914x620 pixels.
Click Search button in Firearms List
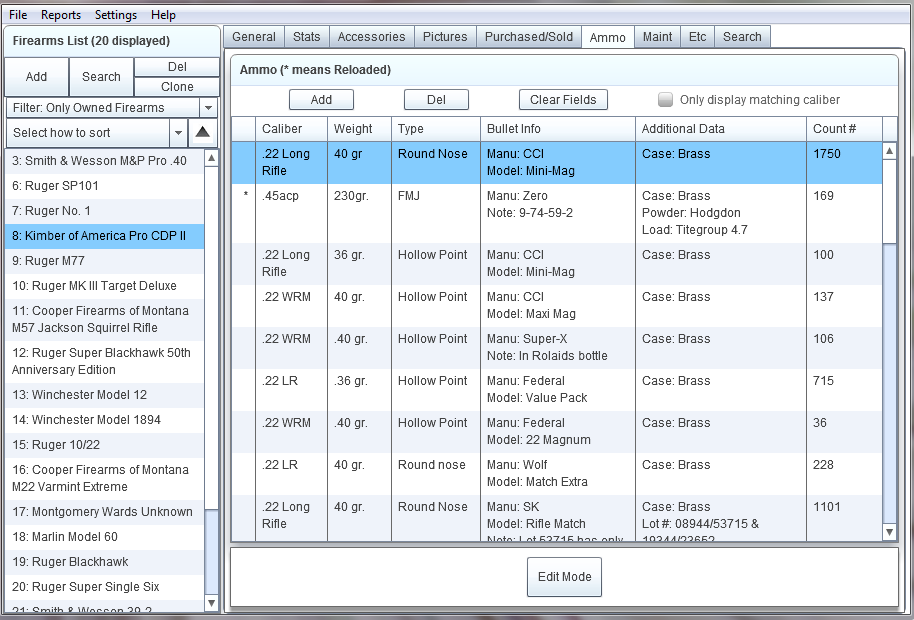[x=101, y=77]
